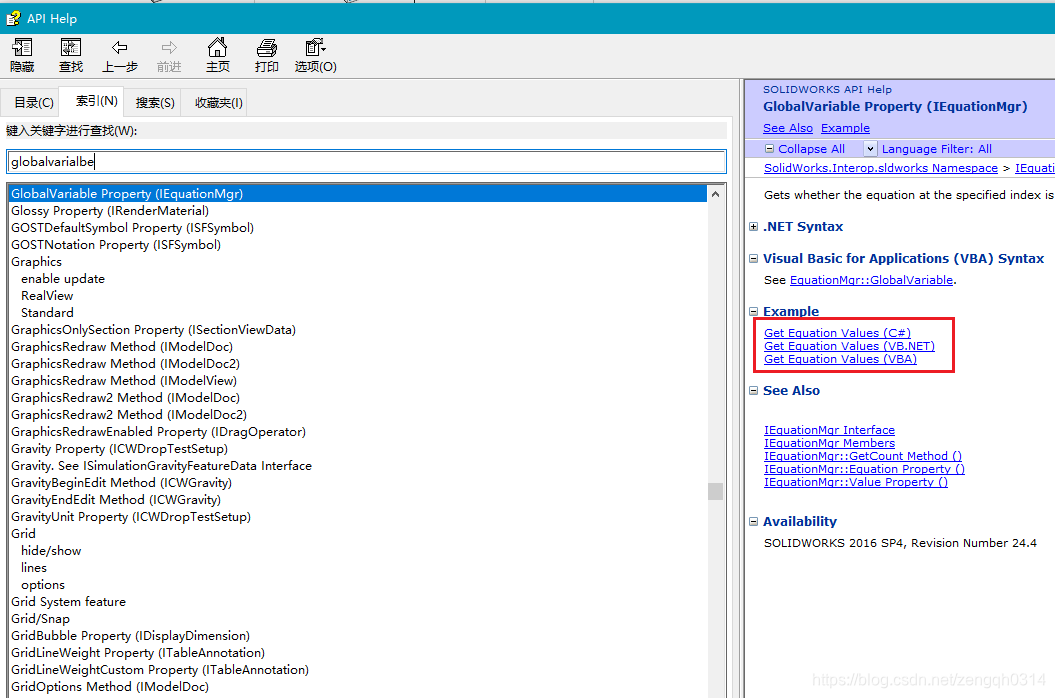Click the See Also header link

pyautogui.click(x=788, y=128)
